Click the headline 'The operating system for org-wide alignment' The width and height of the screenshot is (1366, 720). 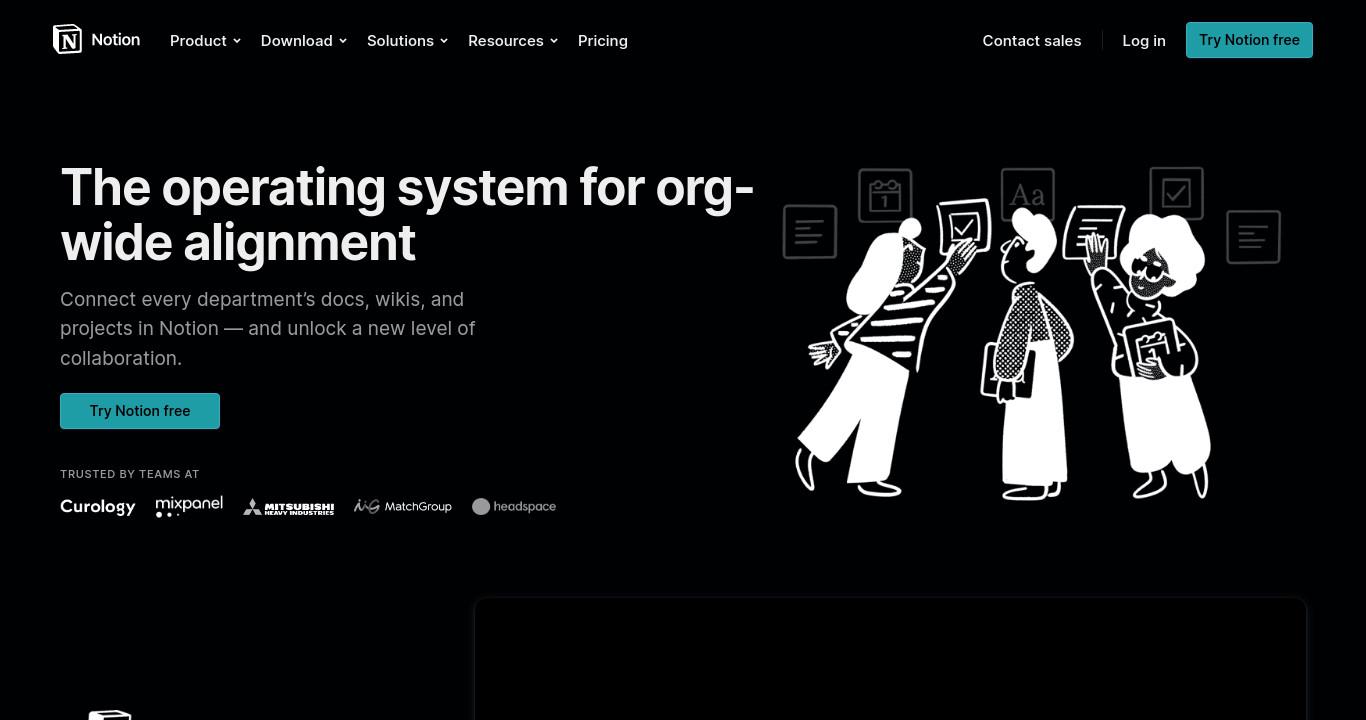(x=407, y=215)
